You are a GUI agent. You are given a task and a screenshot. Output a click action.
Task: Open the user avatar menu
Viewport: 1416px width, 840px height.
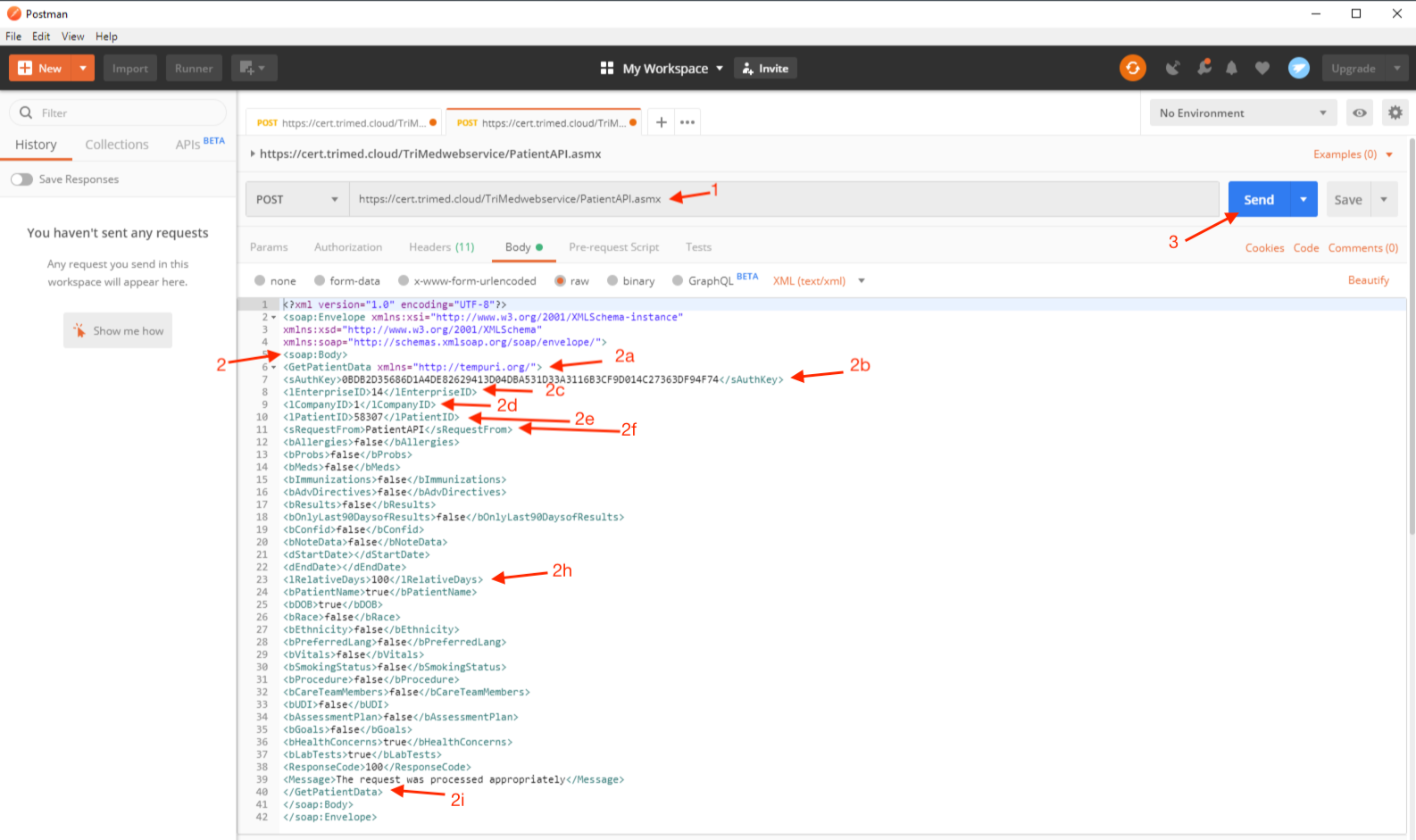[1298, 68]
